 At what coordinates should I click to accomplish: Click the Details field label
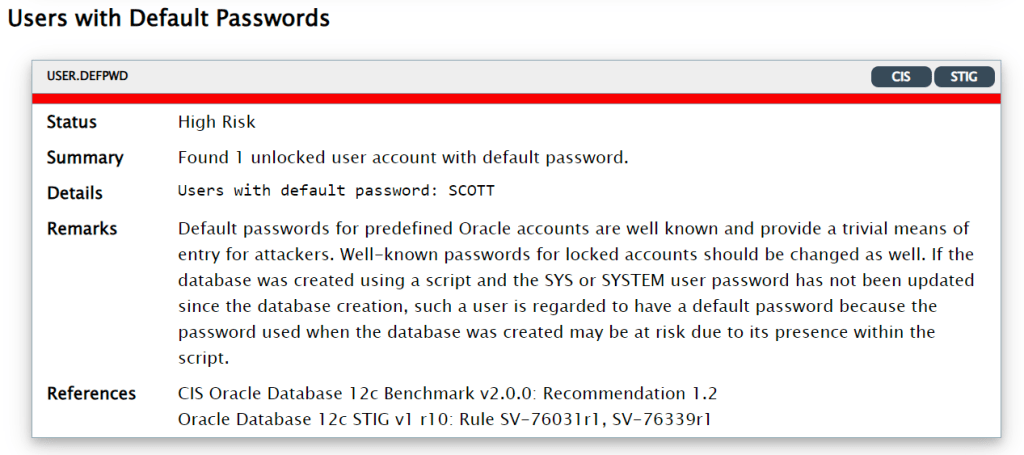[75, 192]
